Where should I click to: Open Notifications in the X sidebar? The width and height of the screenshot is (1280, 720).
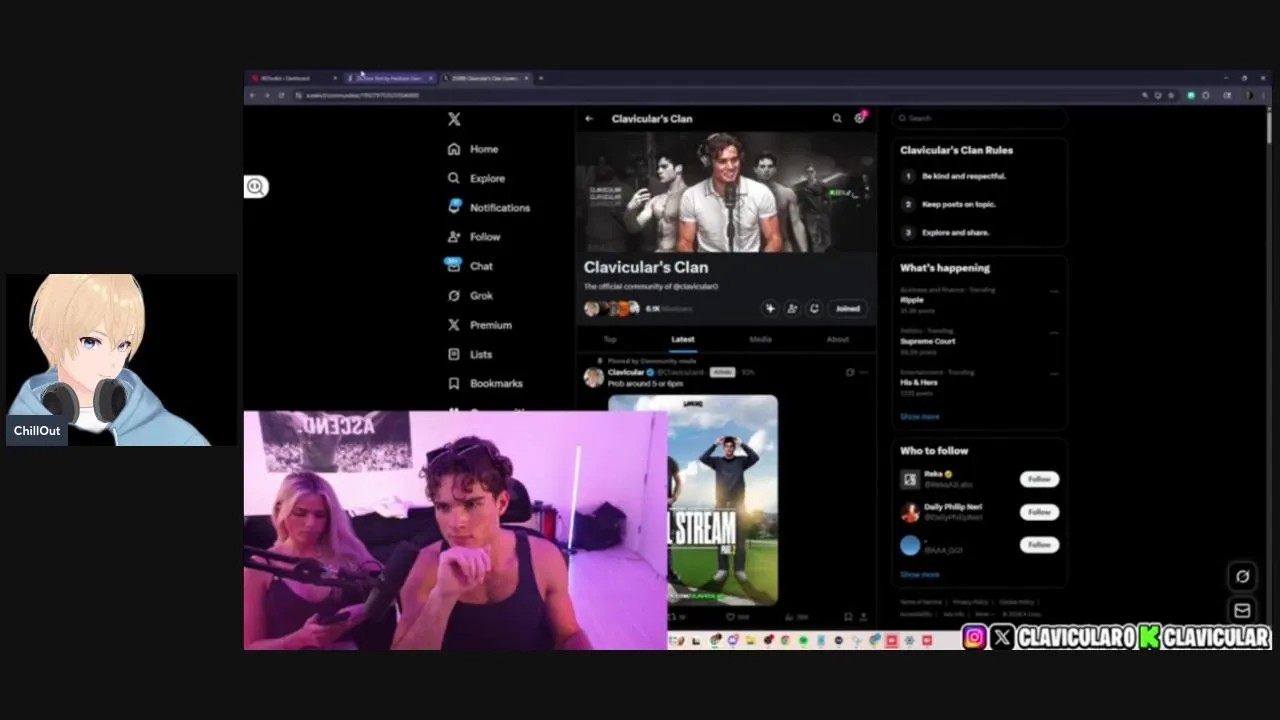(488, 207)
